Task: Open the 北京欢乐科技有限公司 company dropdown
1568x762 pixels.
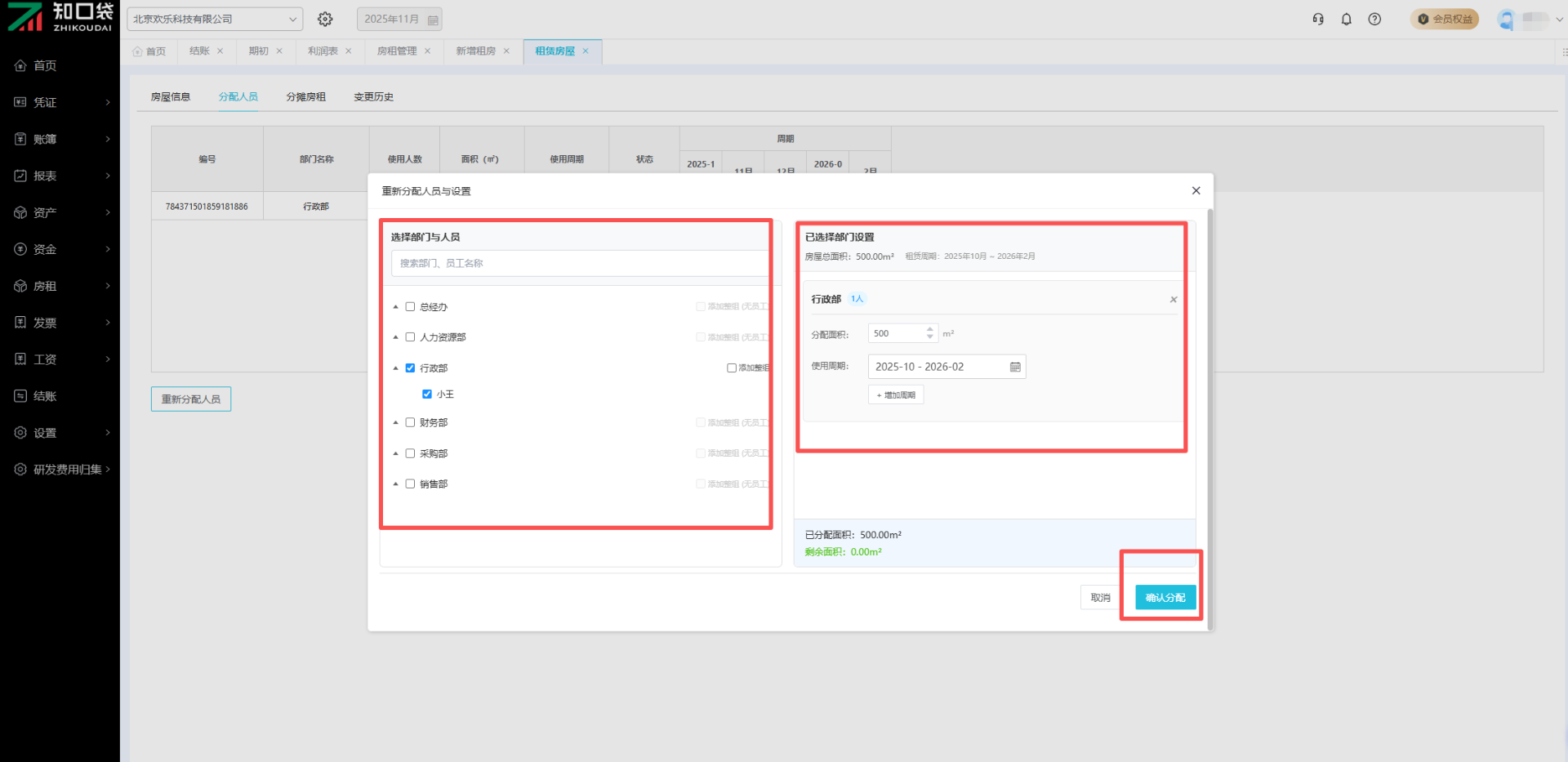Action: click(214, 19)
